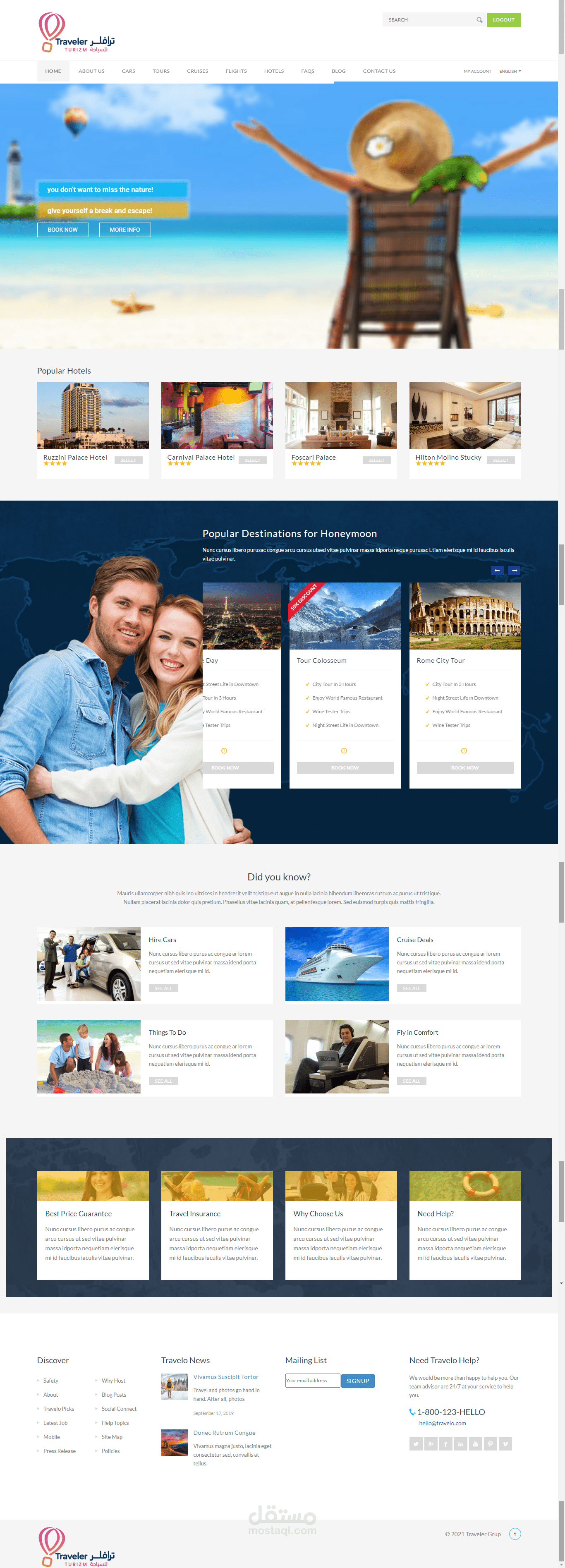Click the Traveler logo in the footer

click(x=76, y=1547)
